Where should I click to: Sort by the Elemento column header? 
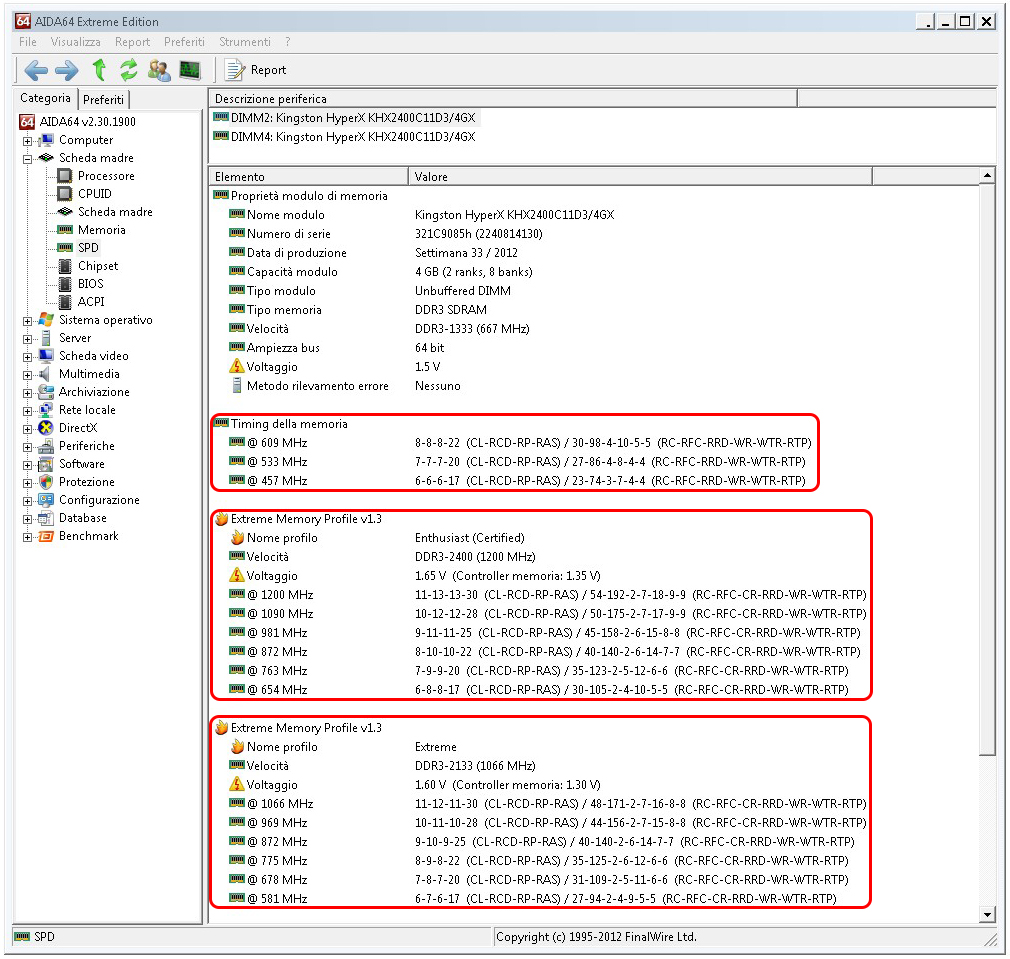pyautogui.click(x=309, y=176)
